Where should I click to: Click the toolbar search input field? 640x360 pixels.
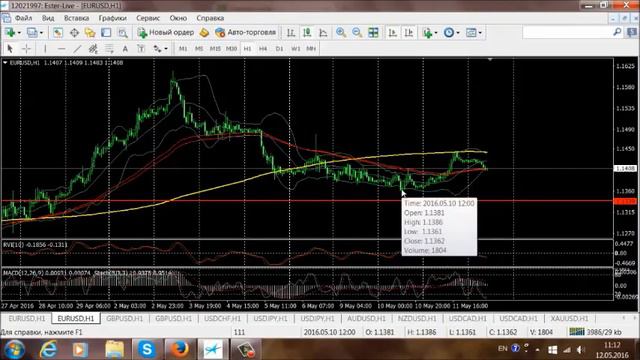[x=567, y=32]
